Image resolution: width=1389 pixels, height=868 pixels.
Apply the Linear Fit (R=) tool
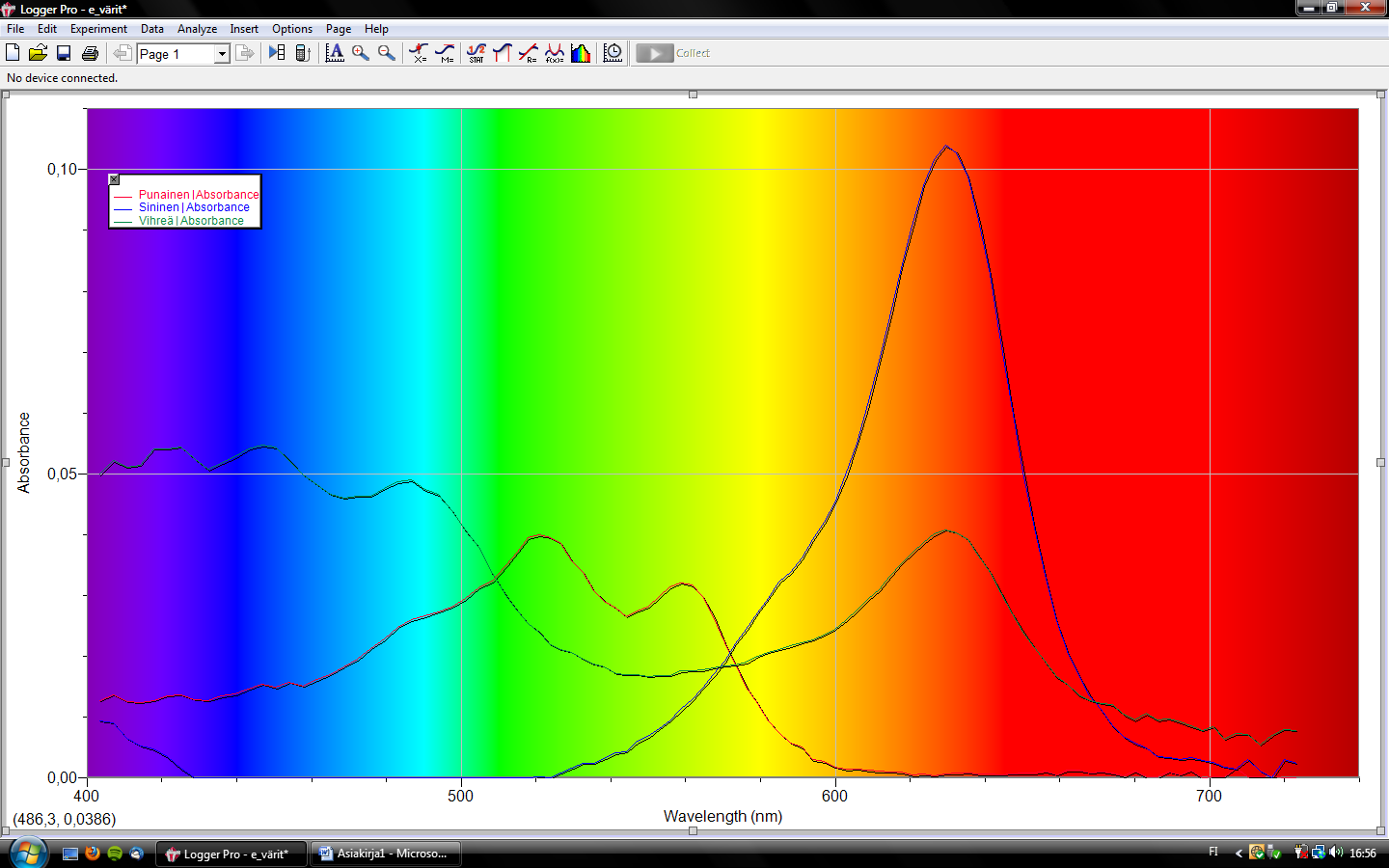529,53
